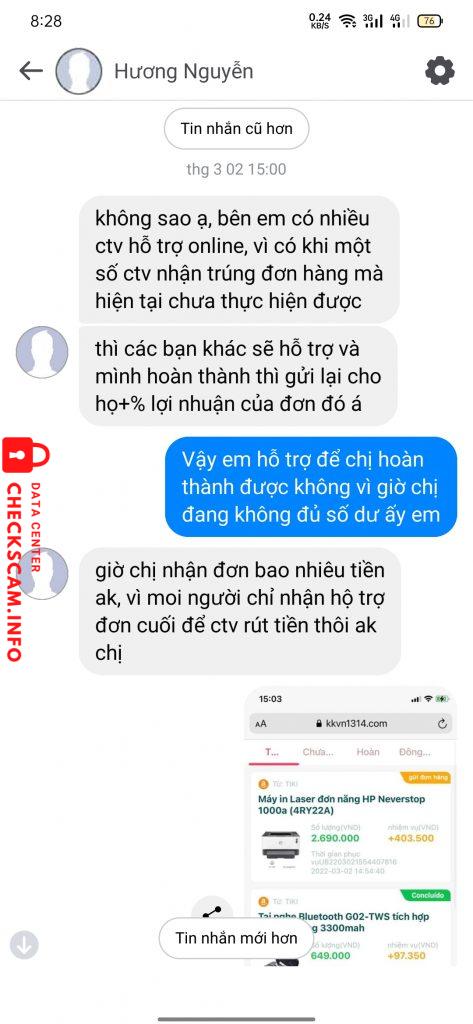Tap the aA text size control
Viewport: 473px width, 1024px height.
261,724
